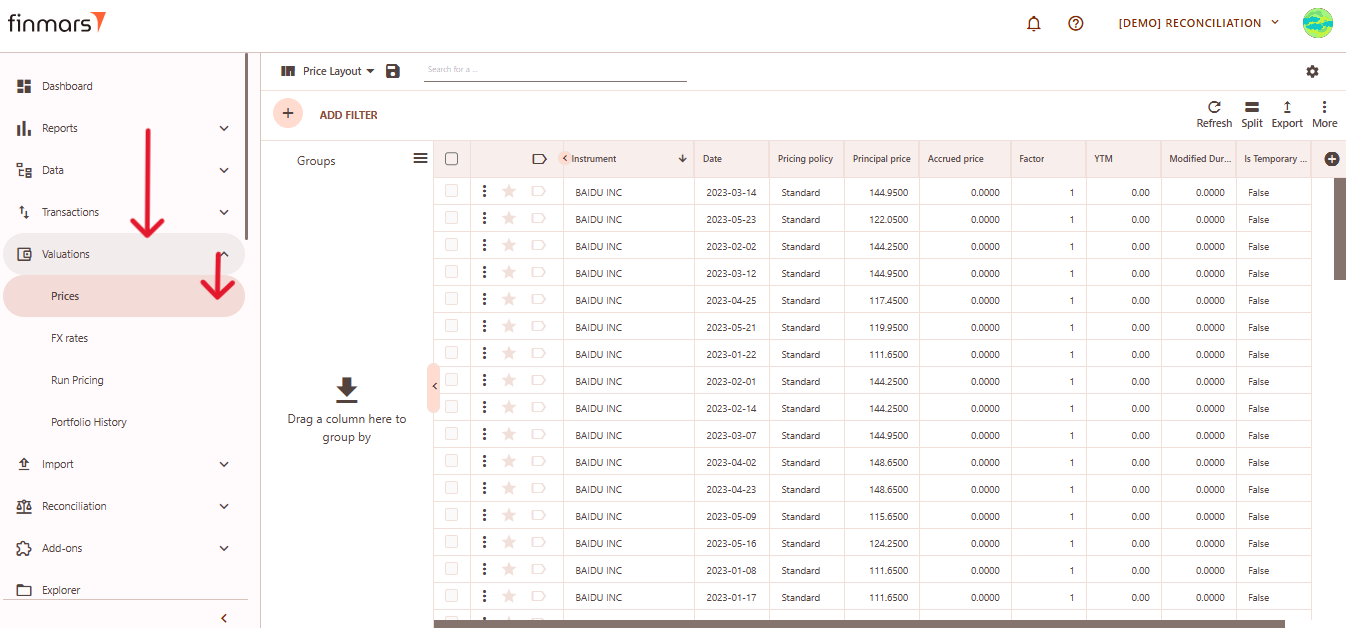Click the user avatar picture

tap(1318, 23)
